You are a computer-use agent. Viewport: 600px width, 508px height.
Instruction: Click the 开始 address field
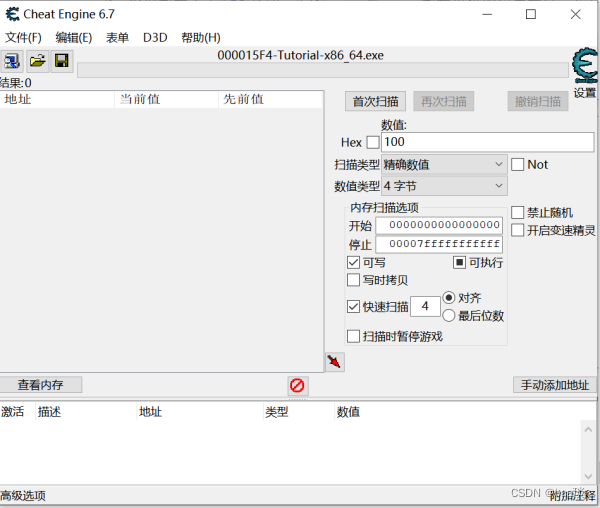pyautogui.click(x=439, y=225)
